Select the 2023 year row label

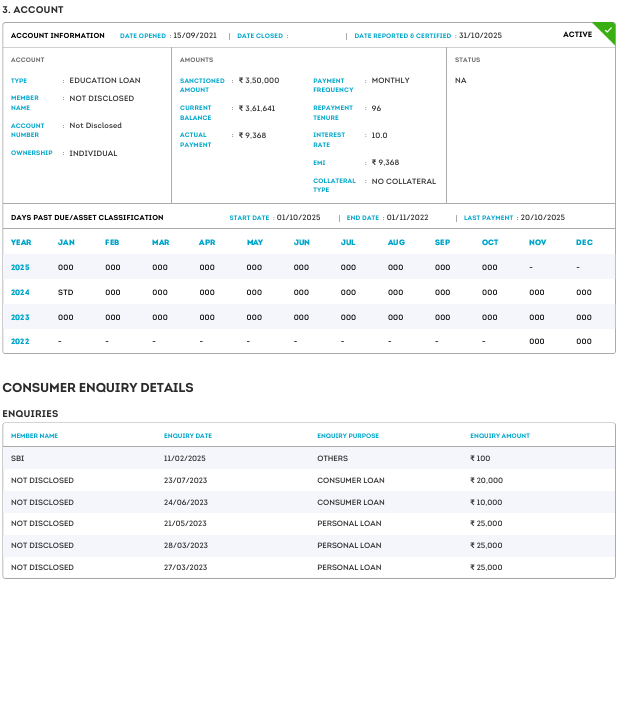pos(20,317)
